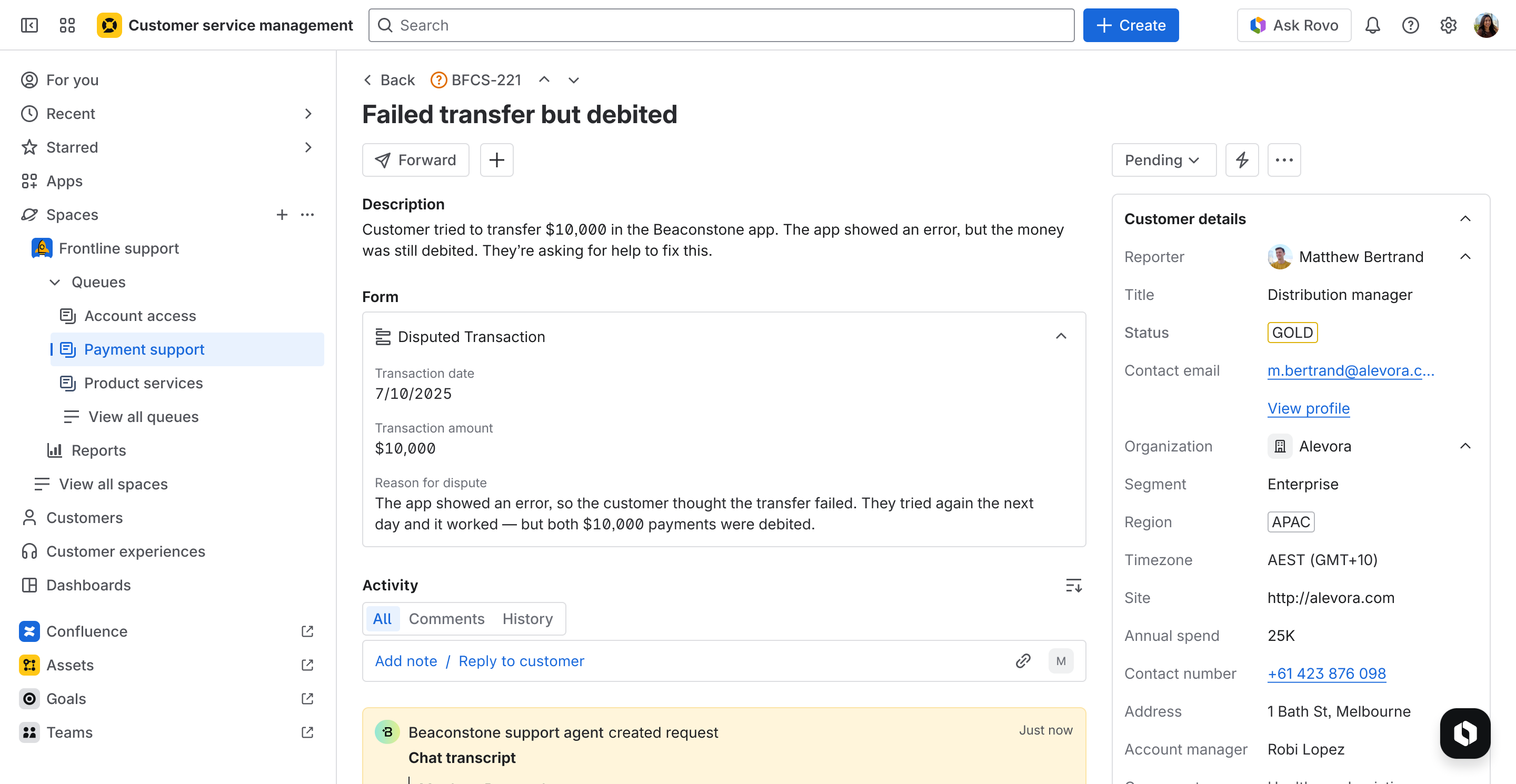1516x784 pixels.
Task: Check notifications via the bell icon
Action: click(1372, 25)
